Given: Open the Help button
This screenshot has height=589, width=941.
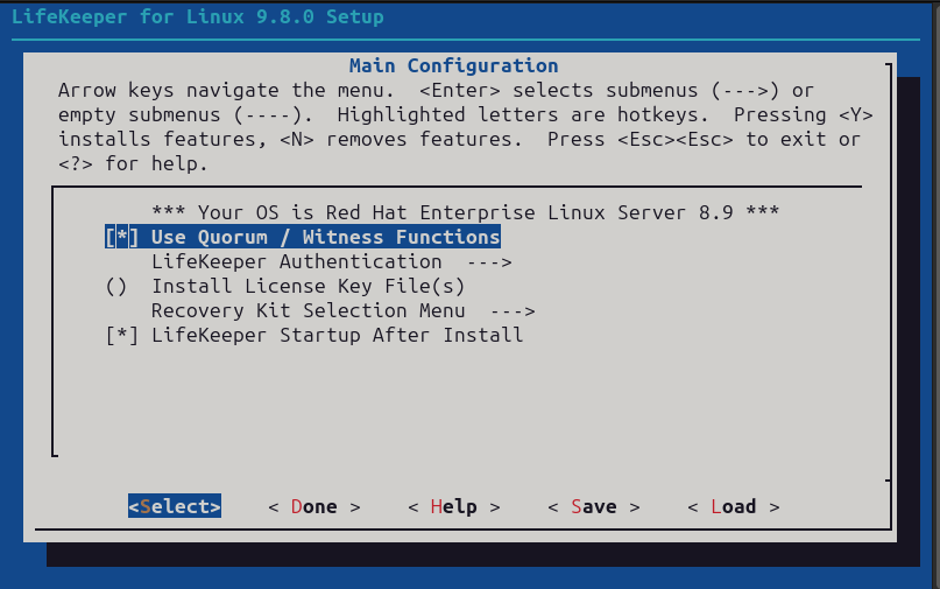Looking at the screenshot, I should click(454, 507).
